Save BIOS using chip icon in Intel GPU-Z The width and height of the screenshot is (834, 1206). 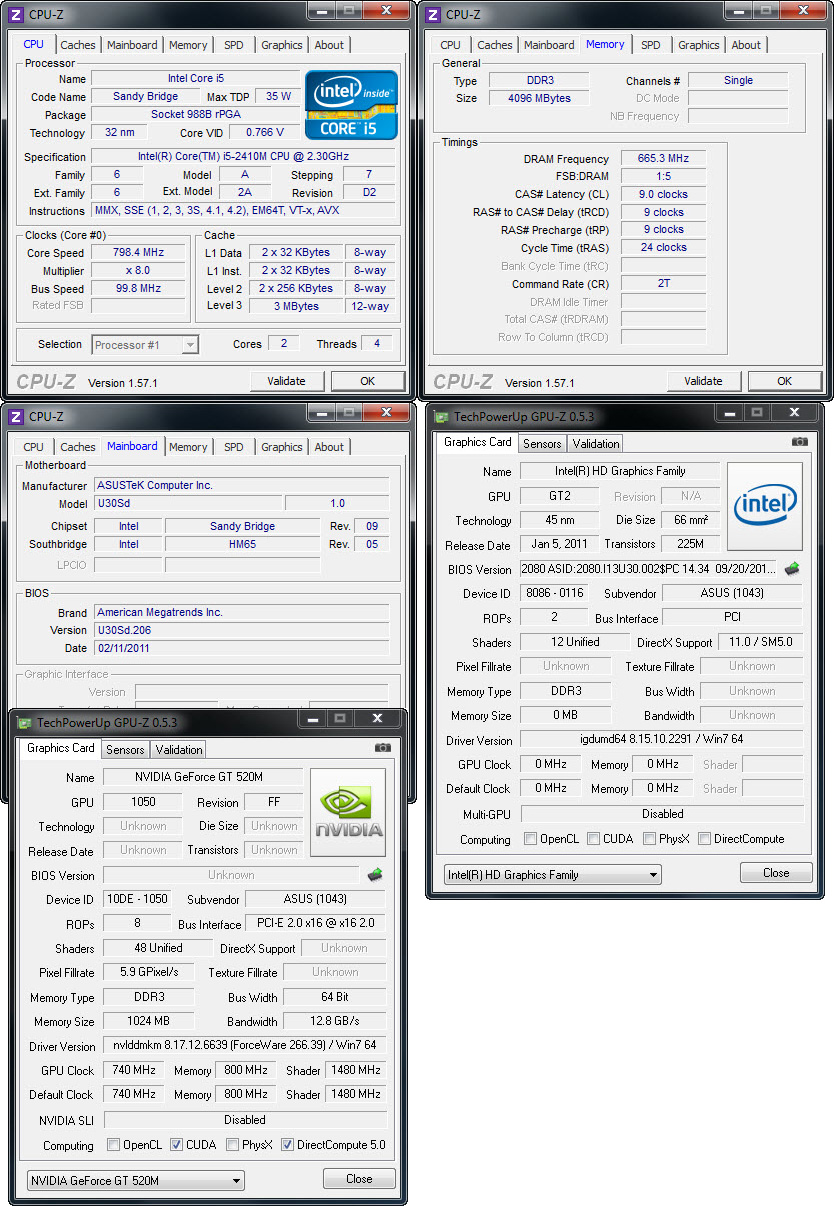(792, 569)
